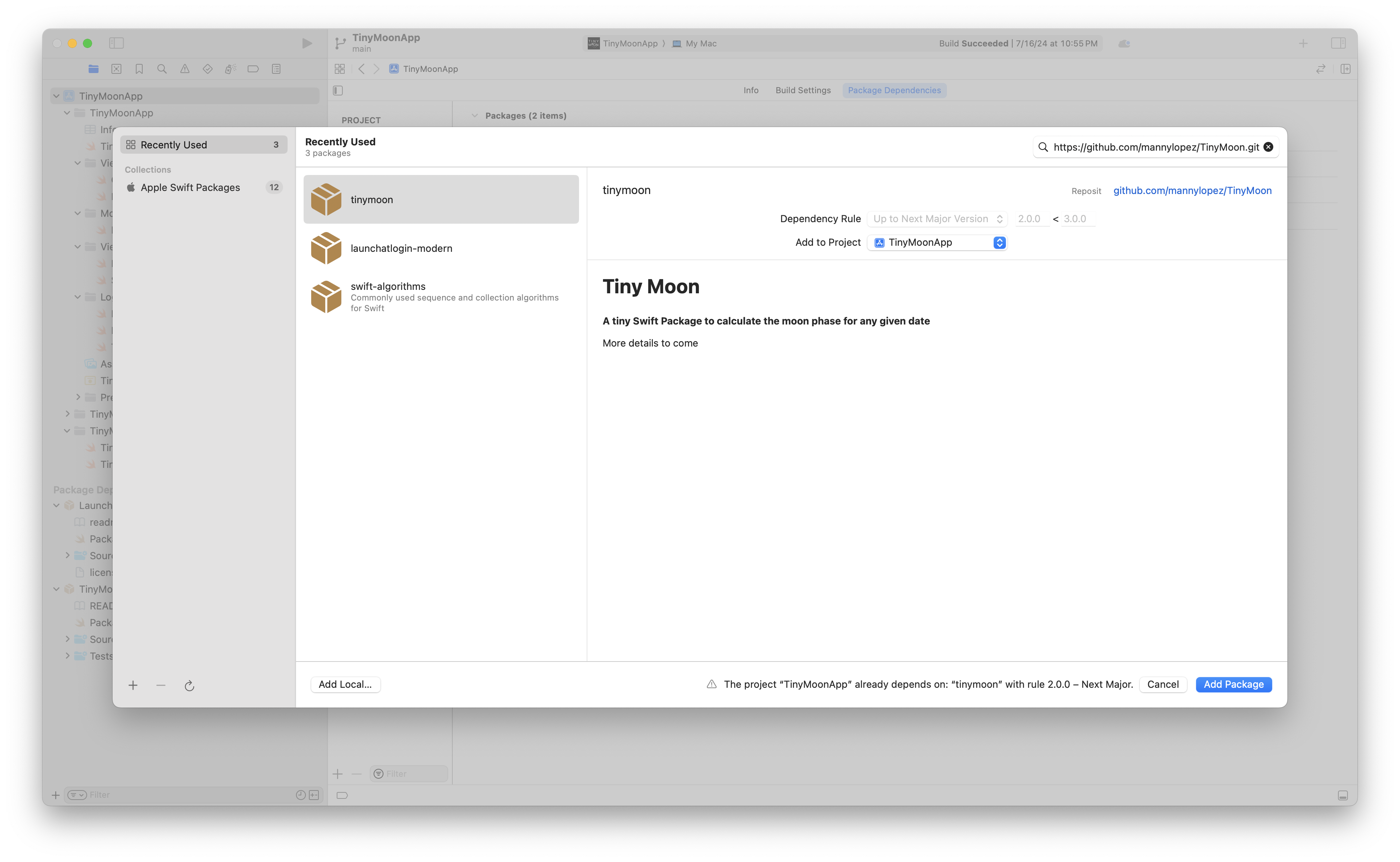Select the launchatlogin-modern package
Screen dimensions: 1400x862
pos(441,248)
